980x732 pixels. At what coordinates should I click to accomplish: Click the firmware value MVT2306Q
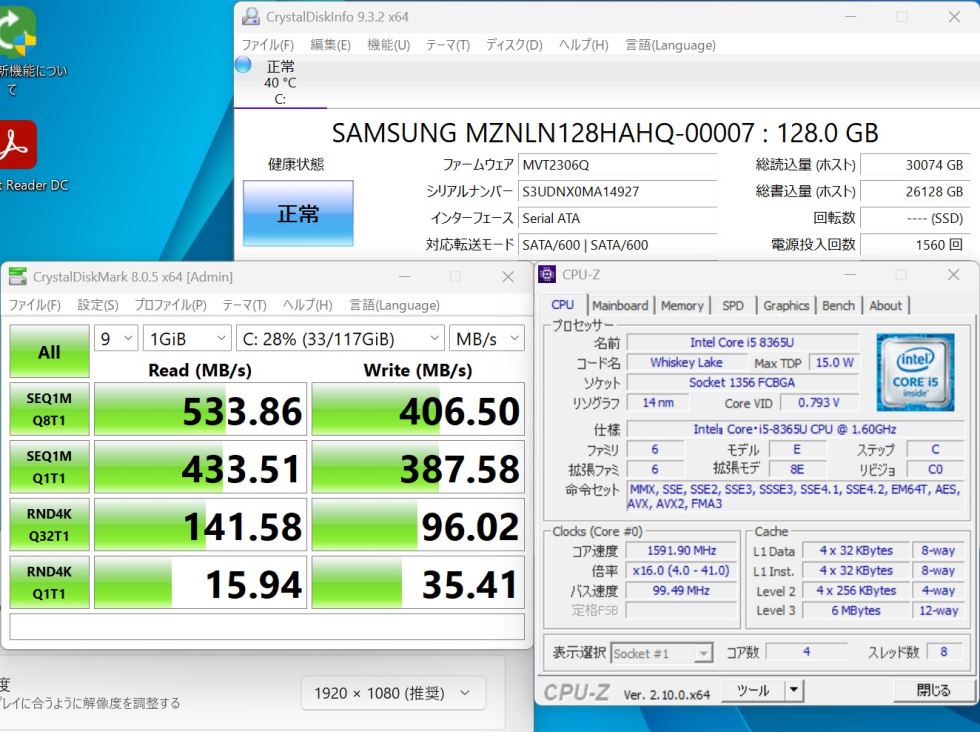tap(617, 165)
